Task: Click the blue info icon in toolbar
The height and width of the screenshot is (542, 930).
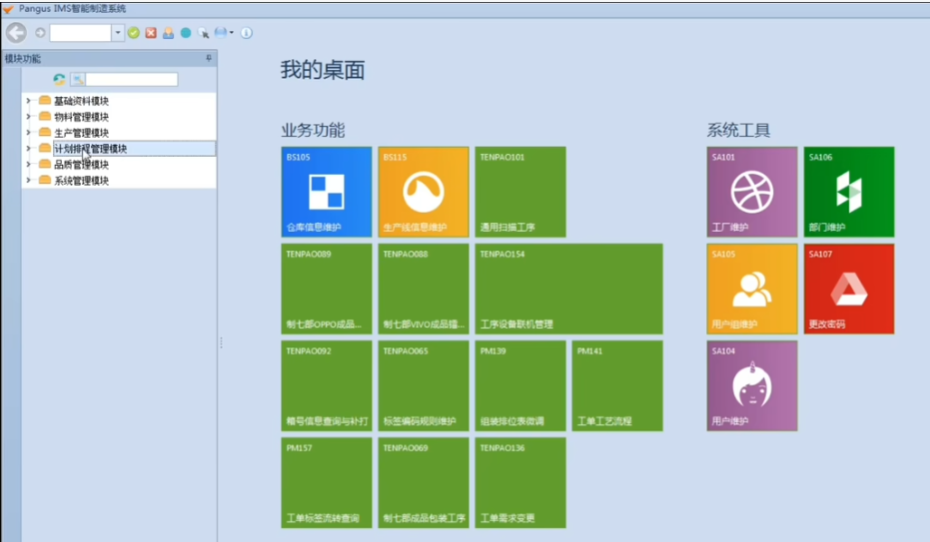Action: (x=246, y=33)
